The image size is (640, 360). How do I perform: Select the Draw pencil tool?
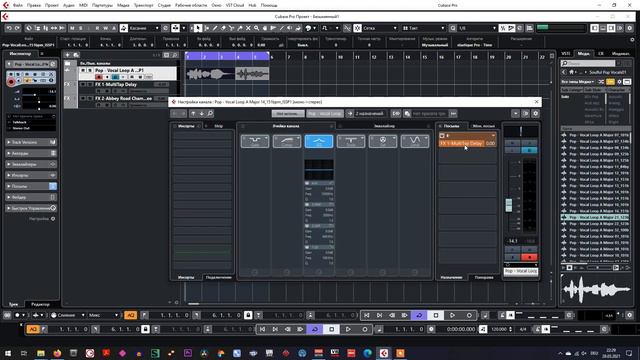215,28
